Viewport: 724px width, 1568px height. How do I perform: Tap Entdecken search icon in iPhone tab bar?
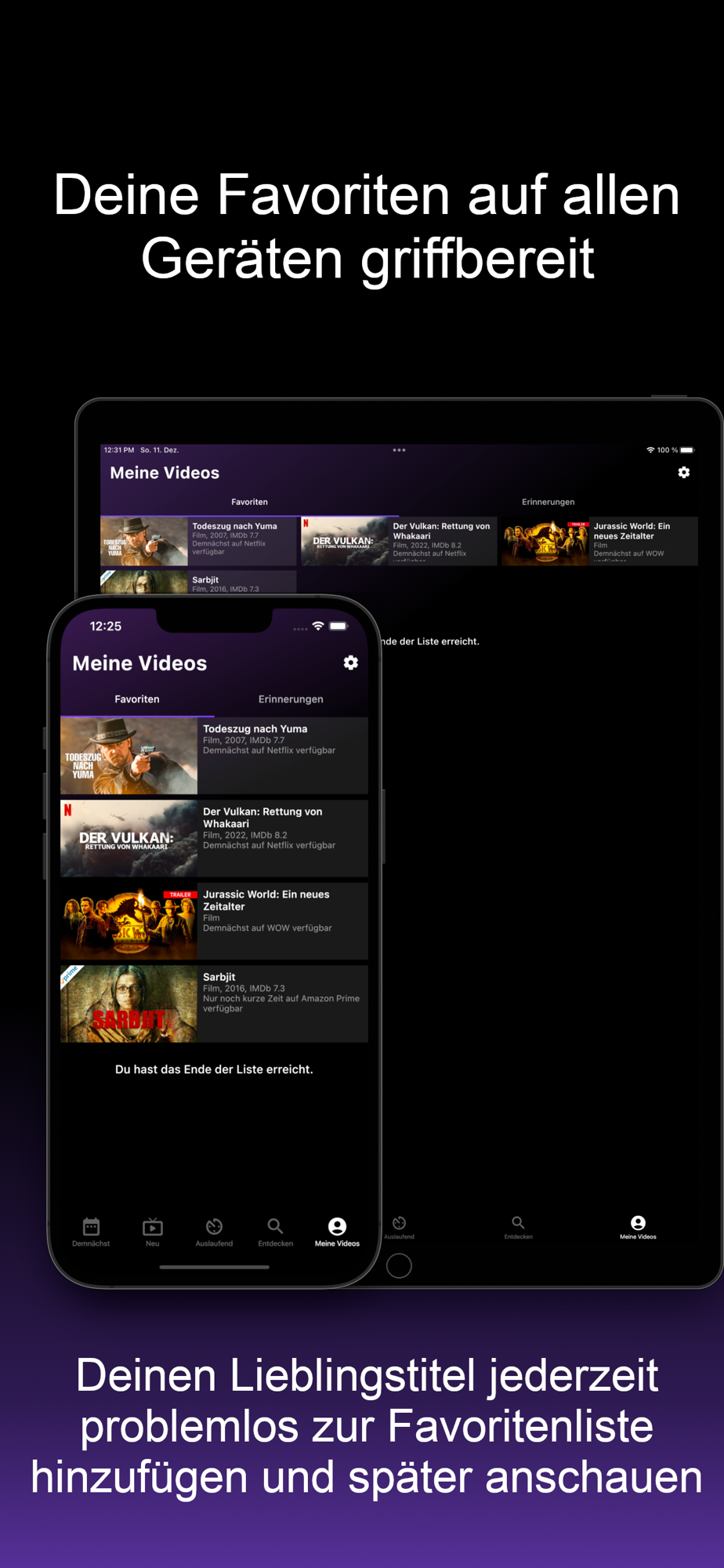(x=275, y=1226)
